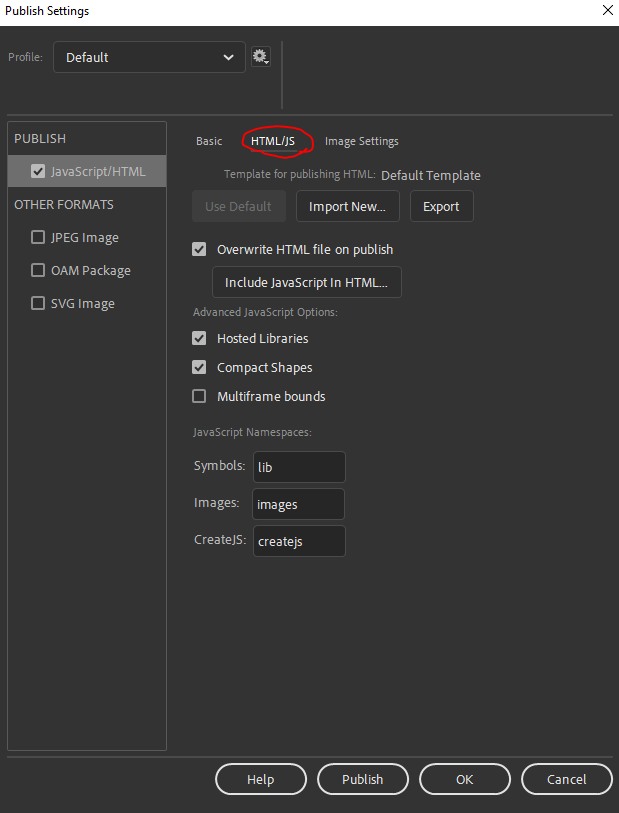Click into the Symbols namespace field
The width and height of the screenshot is (619, 813).
(x=299, y=467)
